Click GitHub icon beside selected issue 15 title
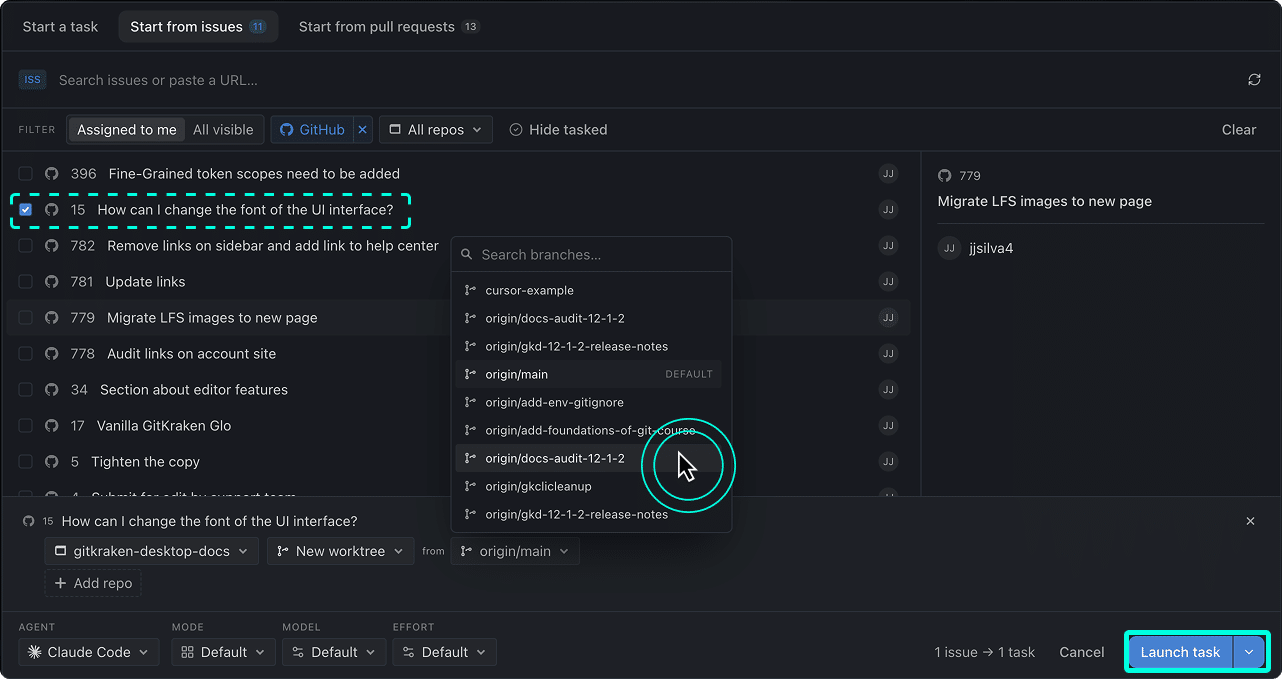Image resolution: width=1282 pixels, height=679 pixels. click(x=28, y=521)
